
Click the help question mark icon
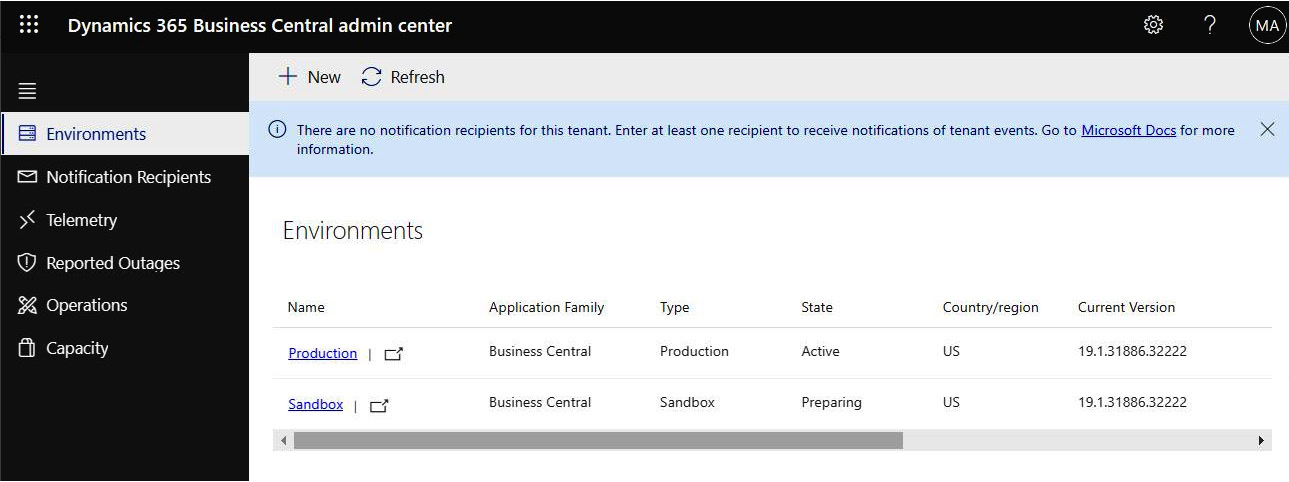click(x=1210, y=25)
